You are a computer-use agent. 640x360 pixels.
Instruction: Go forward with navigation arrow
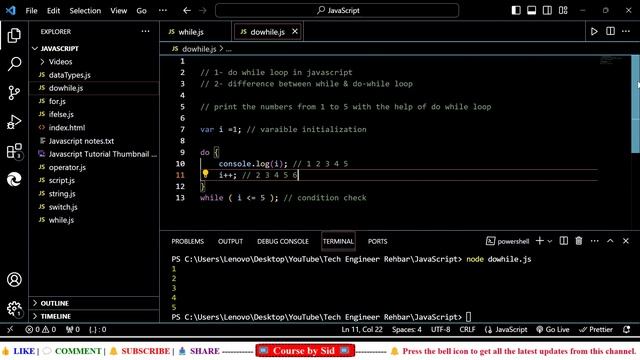pyautogui.click(x=203, y=11)
